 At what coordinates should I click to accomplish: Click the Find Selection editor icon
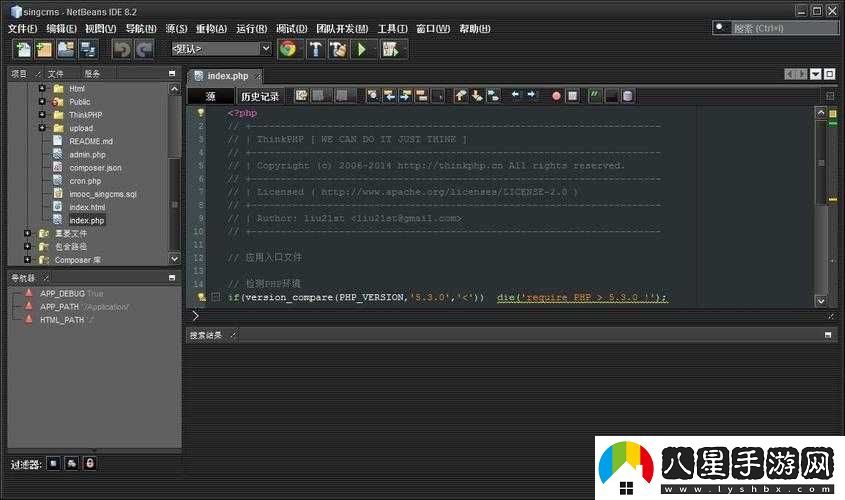372,96
